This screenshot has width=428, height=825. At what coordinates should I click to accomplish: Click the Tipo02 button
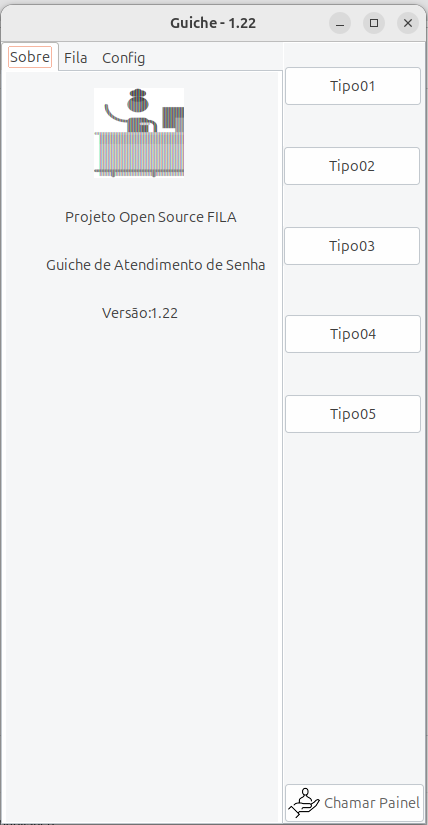(352, 166)
